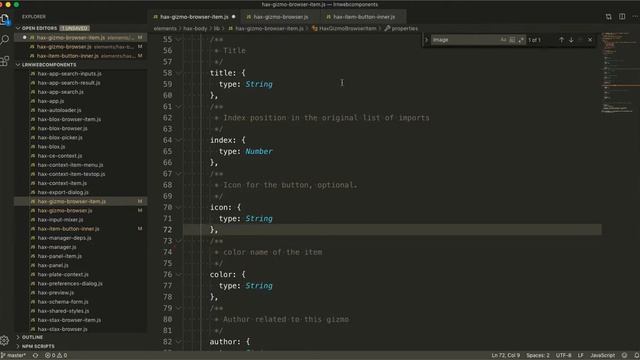Open the Manage settings gear
640x360 pixels.
click(x=5, y=340)
